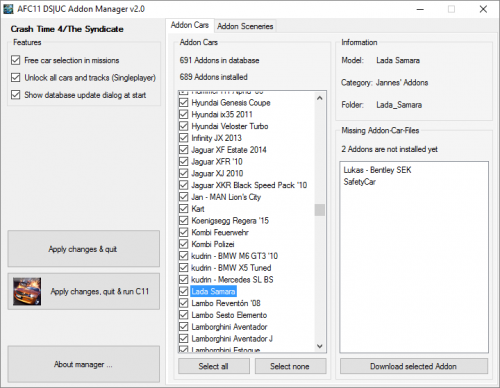Select Koenigsegg Regera '15 entry
500x388 pixels.
tap(230, 221)
